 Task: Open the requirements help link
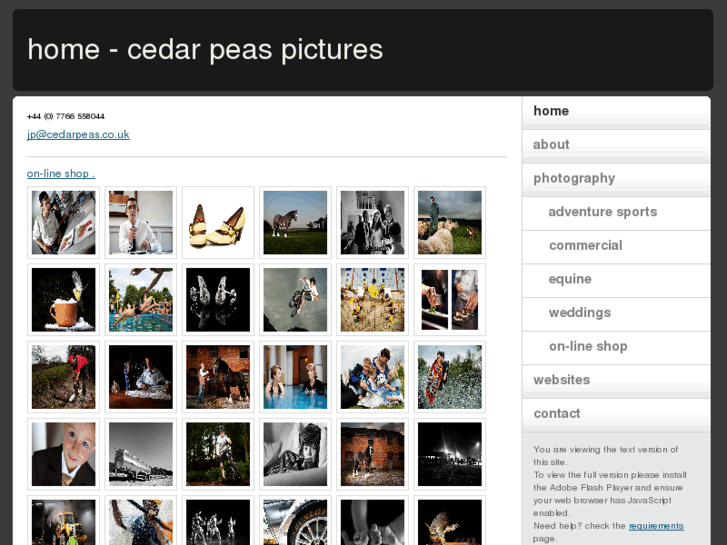[656, 526]
